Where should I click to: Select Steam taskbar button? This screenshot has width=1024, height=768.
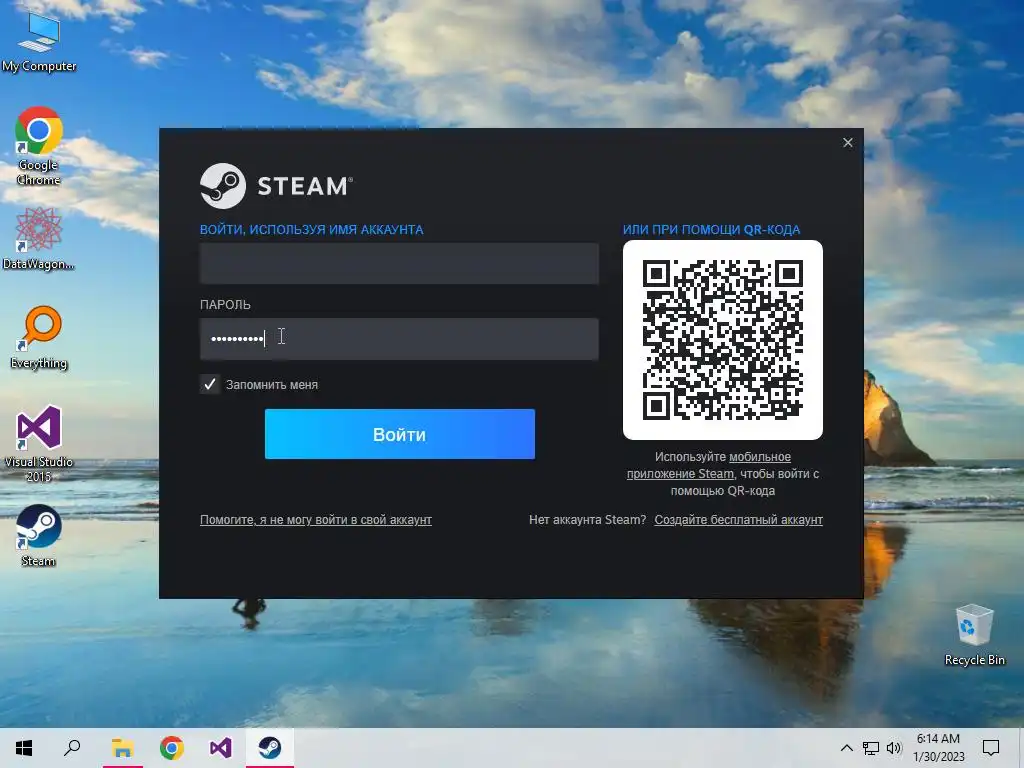pos(270,748)
